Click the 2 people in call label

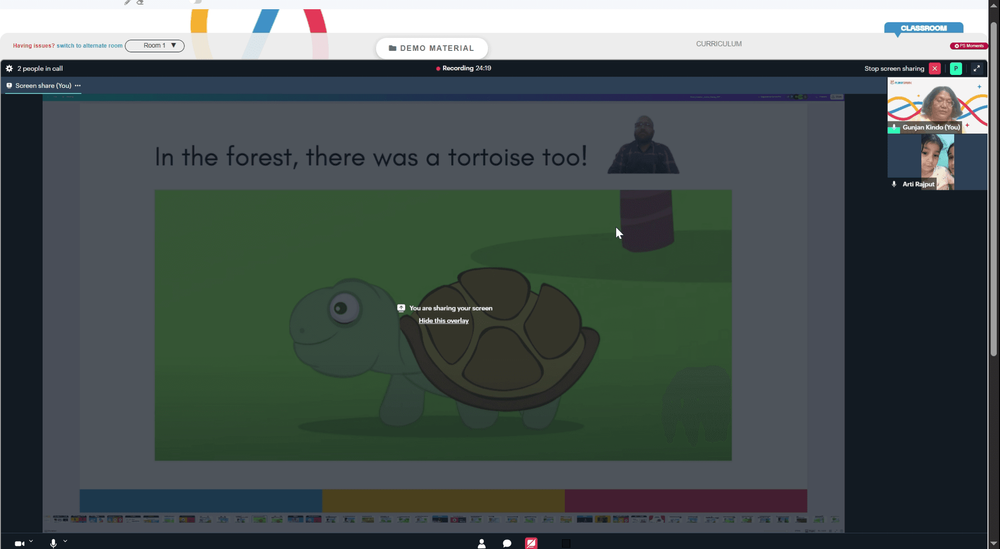40,68
